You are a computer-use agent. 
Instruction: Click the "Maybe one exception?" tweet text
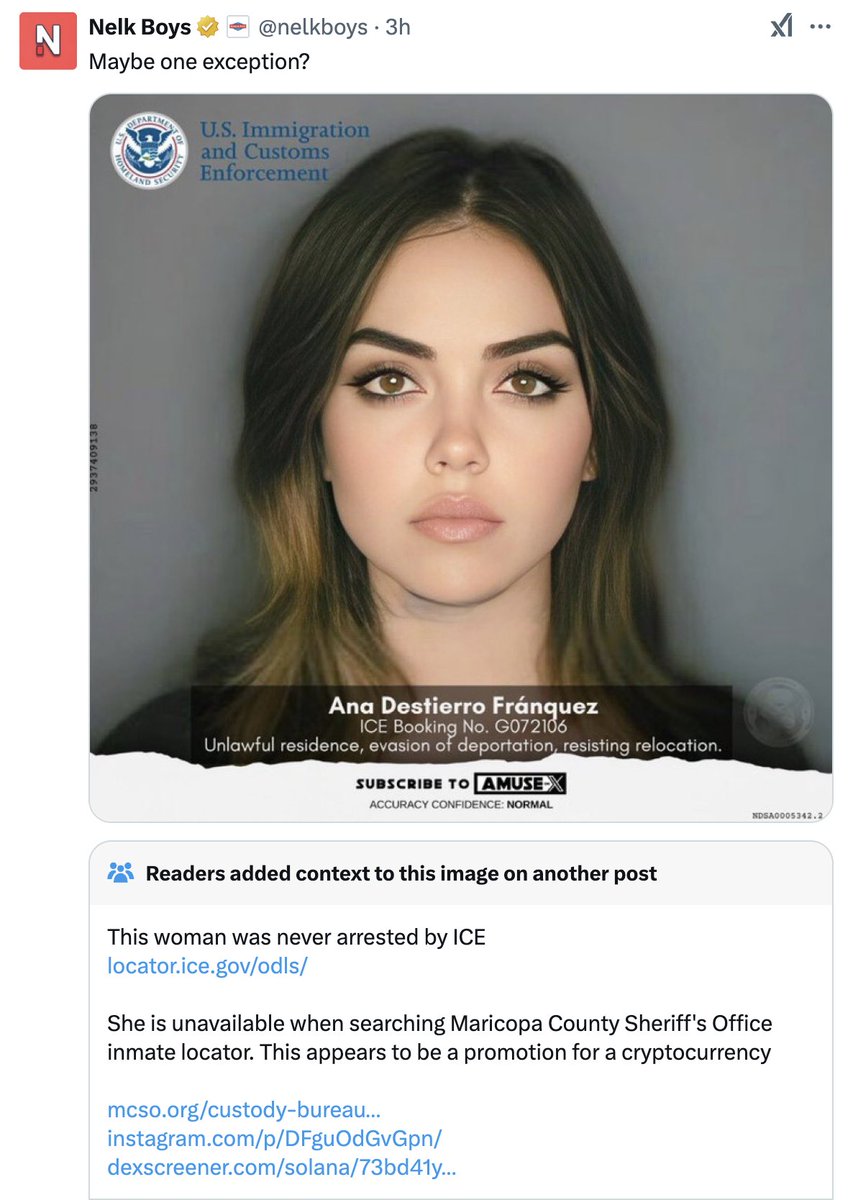click(200, 60)
